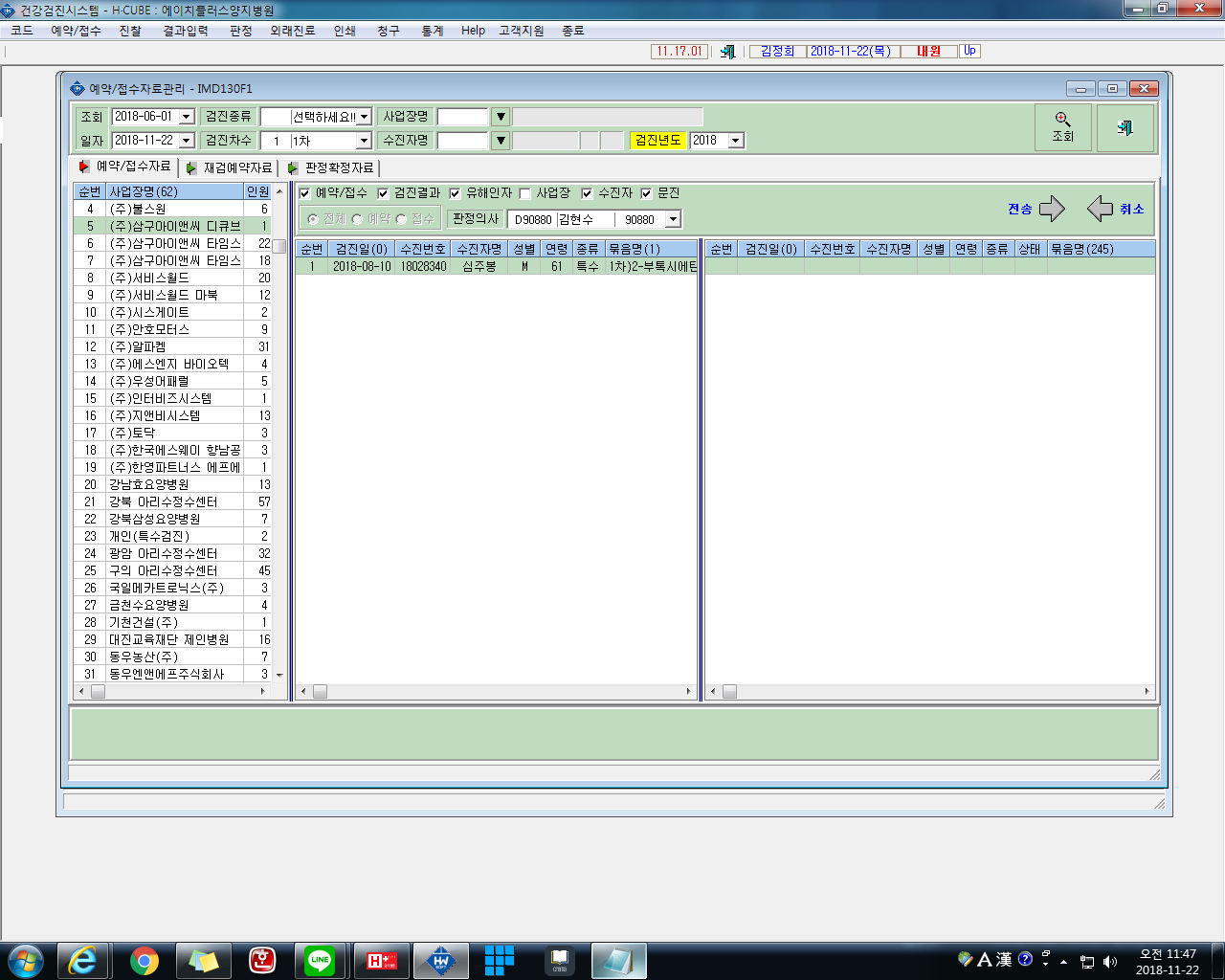
Task: Expand the 검진종류 dropdown
Action: [x=364, y=117]
